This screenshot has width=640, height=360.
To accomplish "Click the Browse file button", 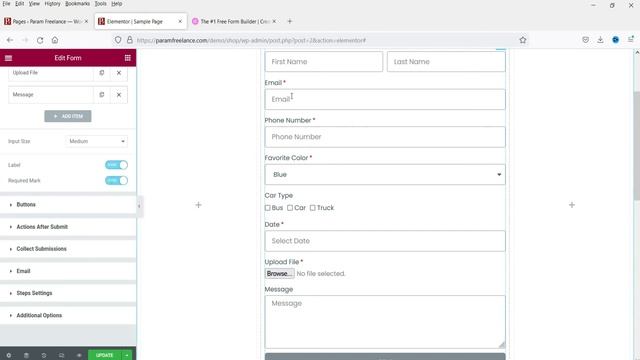I will (x=280, y=273).
